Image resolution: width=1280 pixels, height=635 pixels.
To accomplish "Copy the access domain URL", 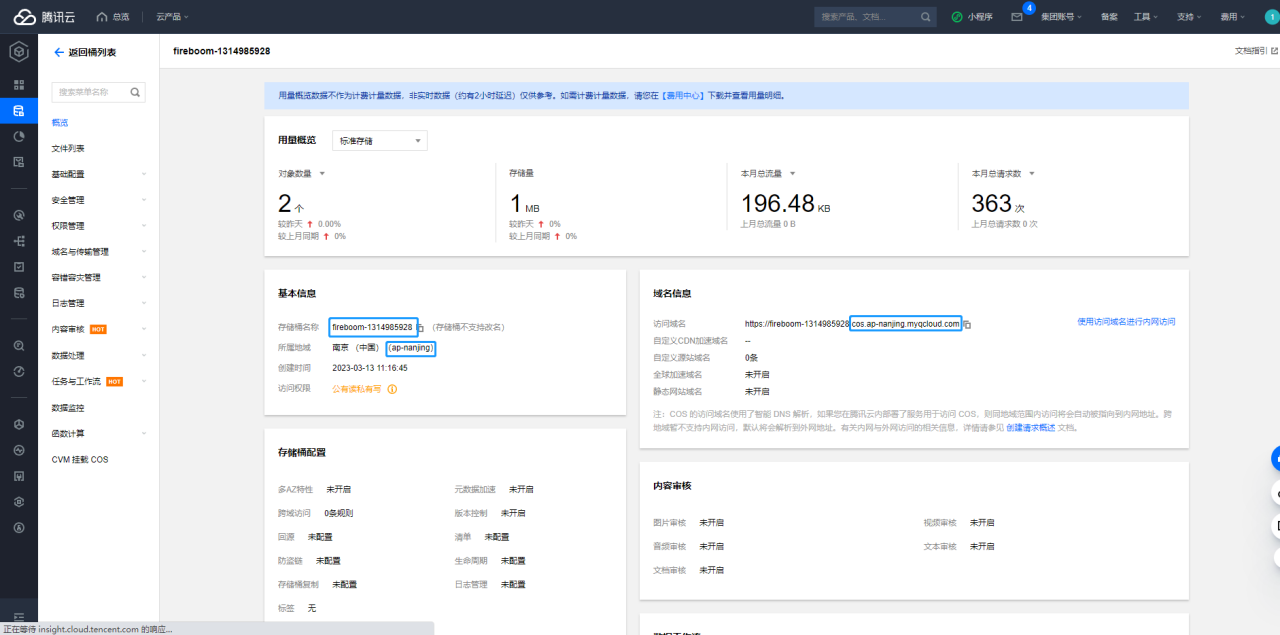I will 967,324.
